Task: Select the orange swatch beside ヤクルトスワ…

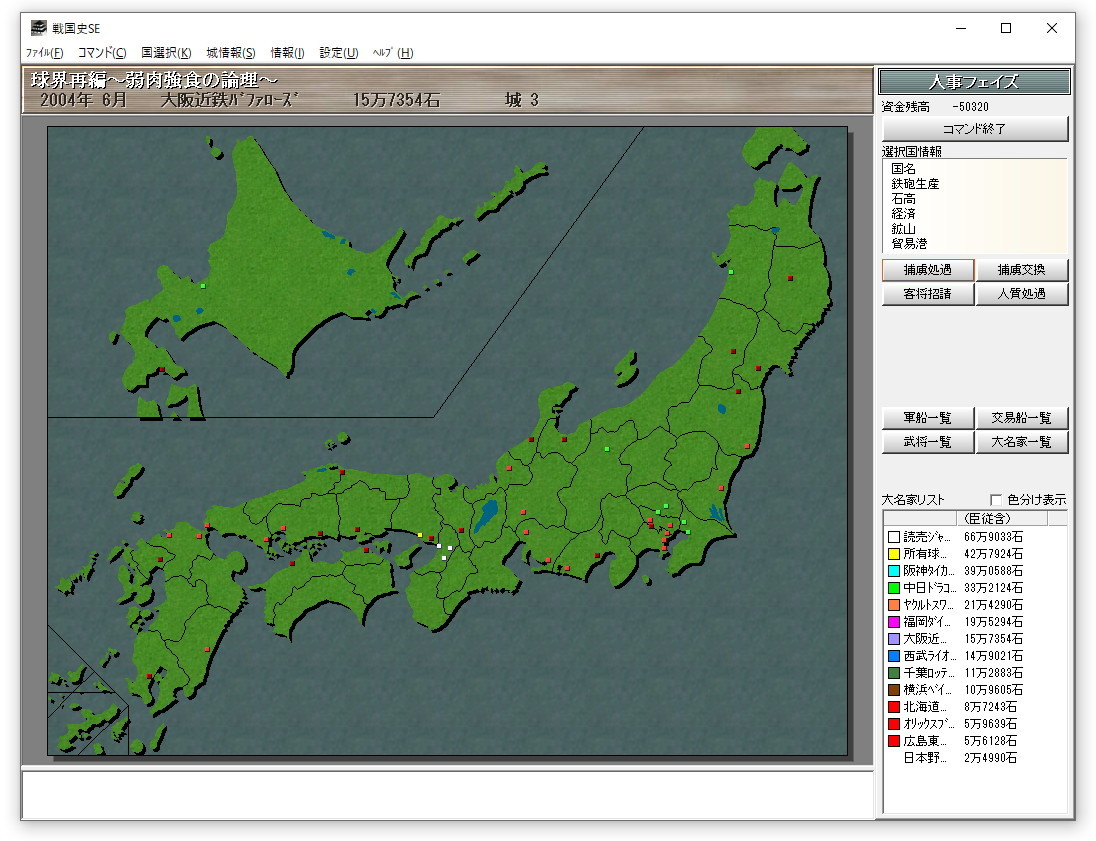Action: (x=894, y=605)
